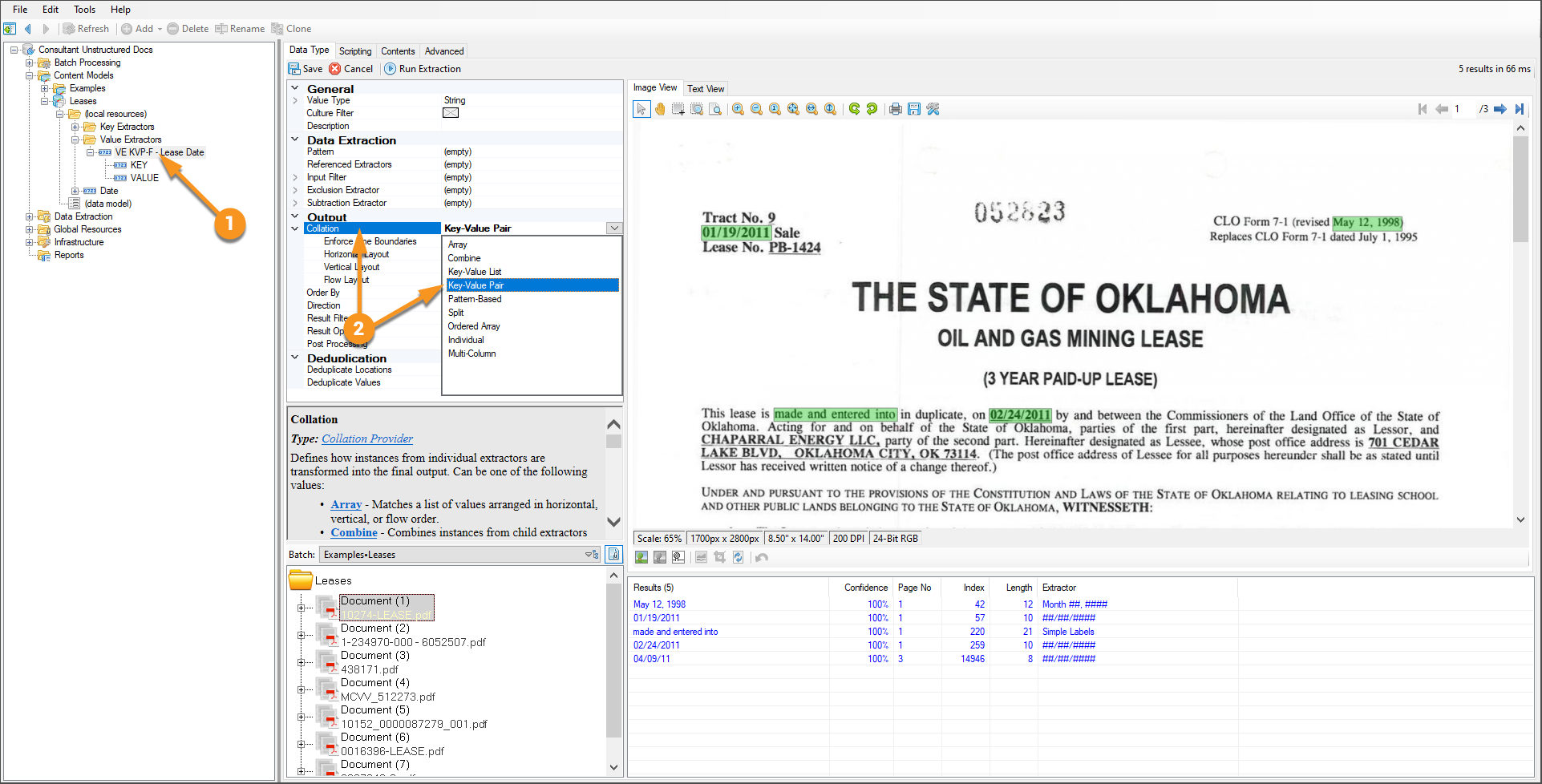
Task: Open the Collation Provider link
Action: pos(367,438)
